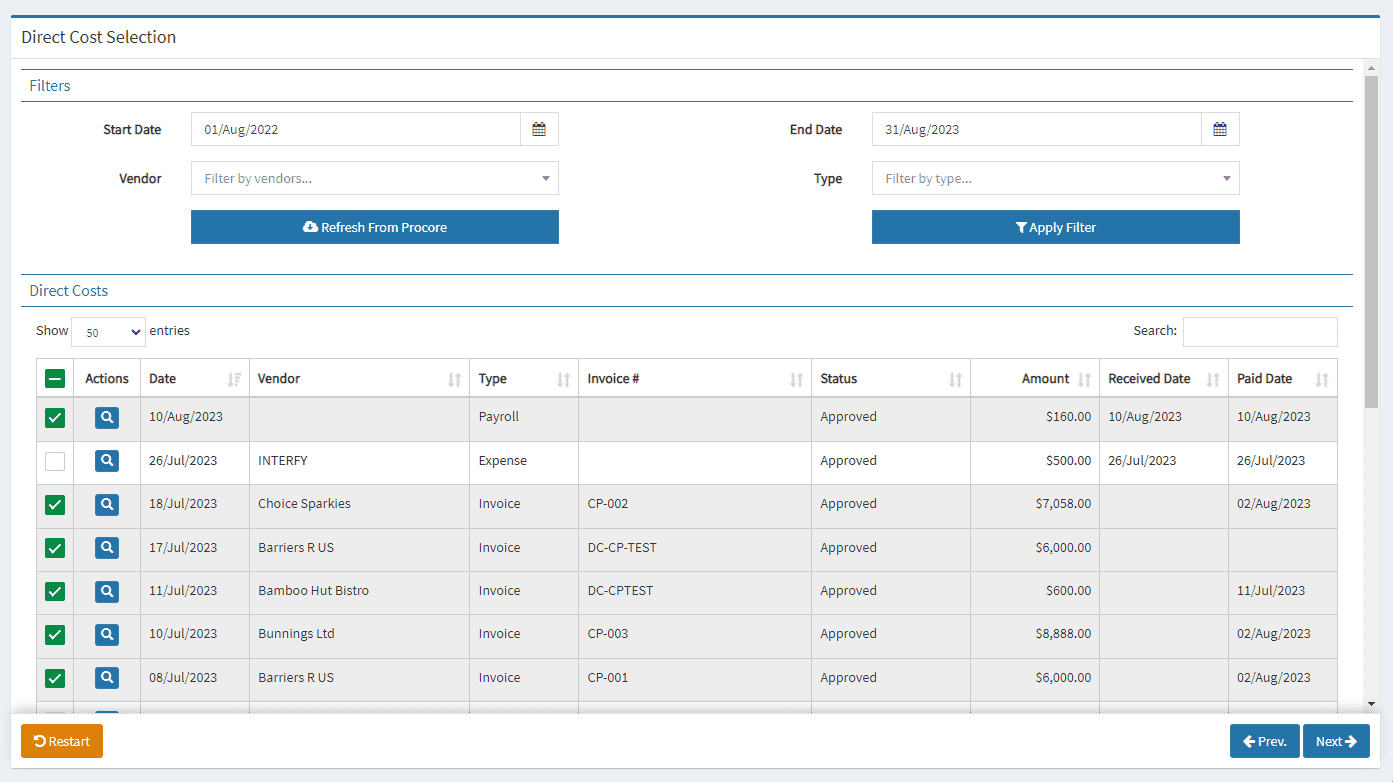Uncheck the Choice Sparkies row

click(x=55, y=504)
